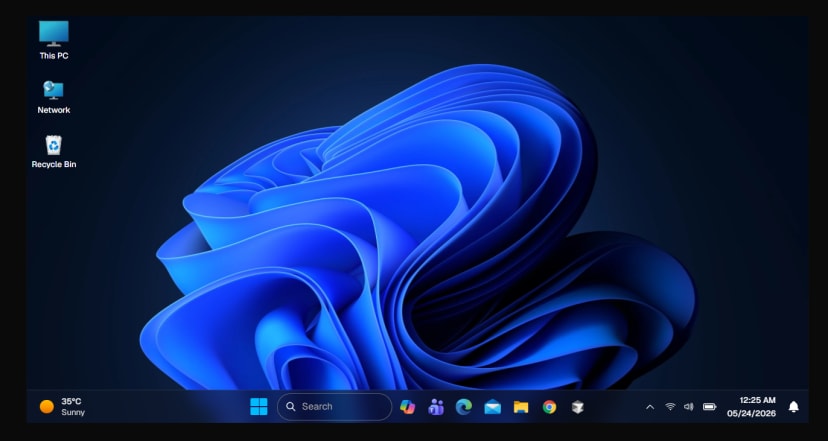Launch Google Chrome from the taskbar
This screenshot has width=828, height=441.
pyautogui.click(x=549, y=407)
